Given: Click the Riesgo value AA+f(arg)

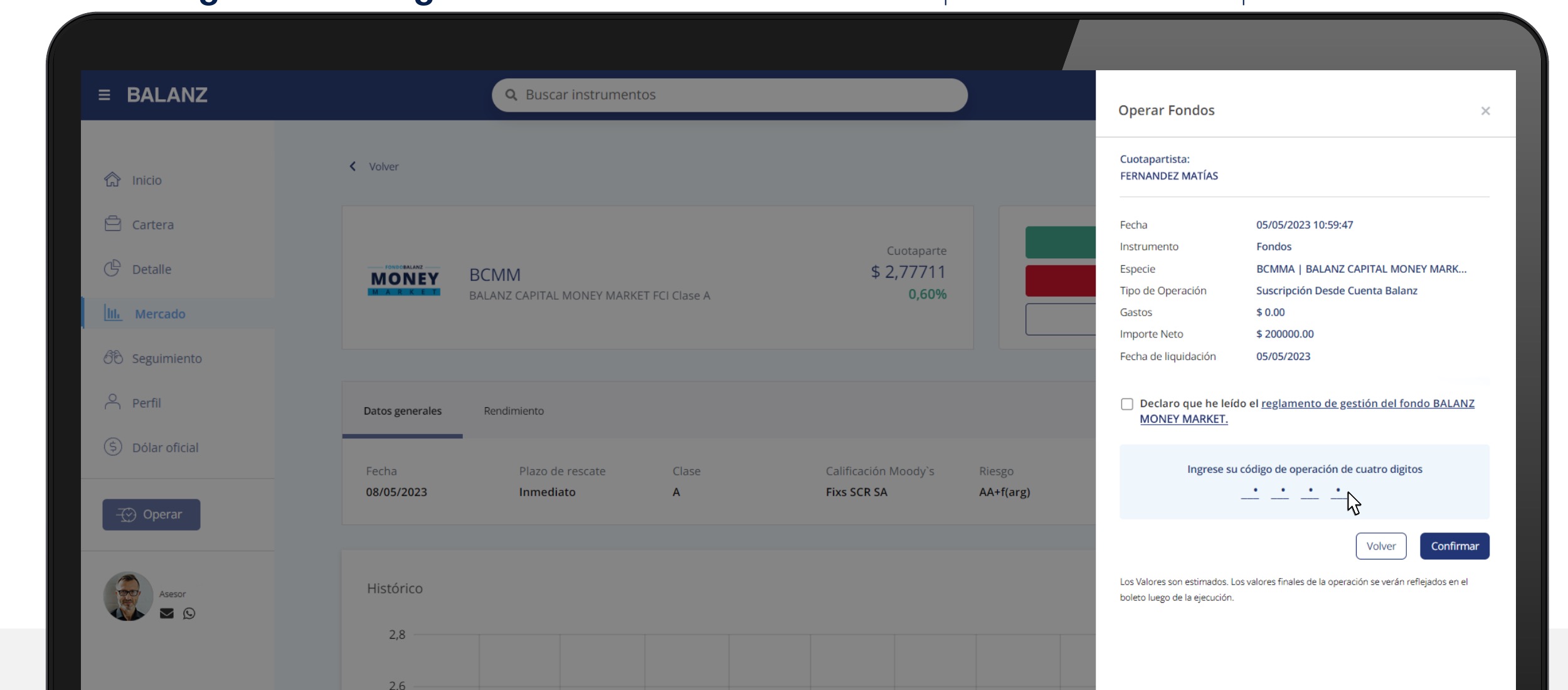Looking at the screenshot, I should [1004, 492].
